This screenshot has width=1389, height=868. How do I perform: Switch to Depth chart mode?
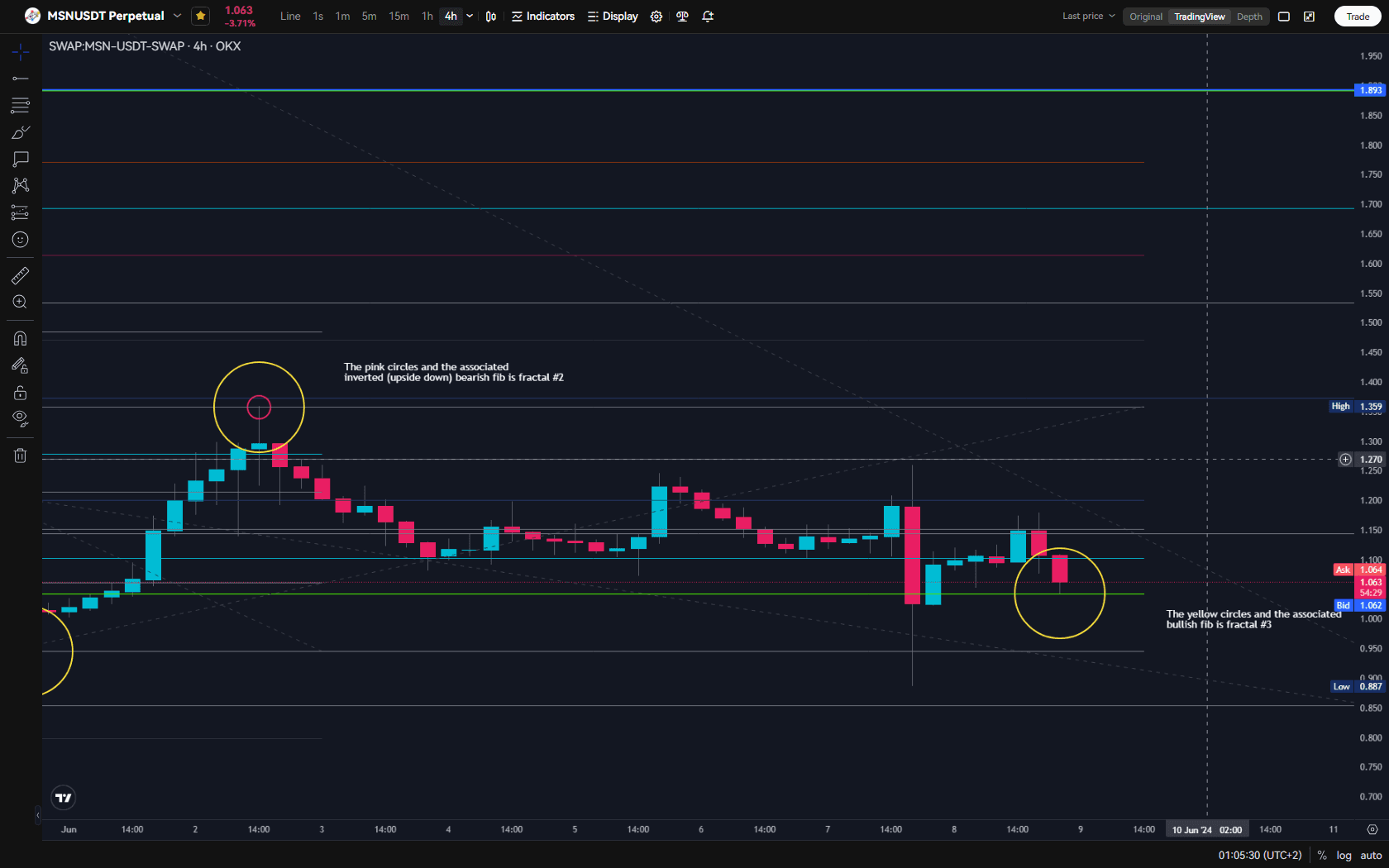coord(1249,17)
